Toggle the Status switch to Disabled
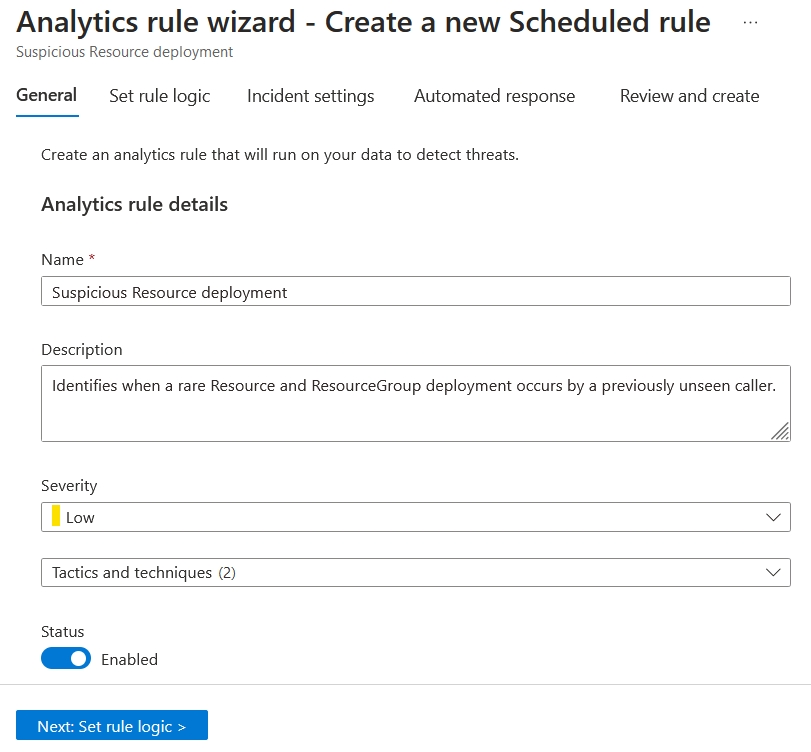Viewport: 811px width, 752px height. click(65, 659)
